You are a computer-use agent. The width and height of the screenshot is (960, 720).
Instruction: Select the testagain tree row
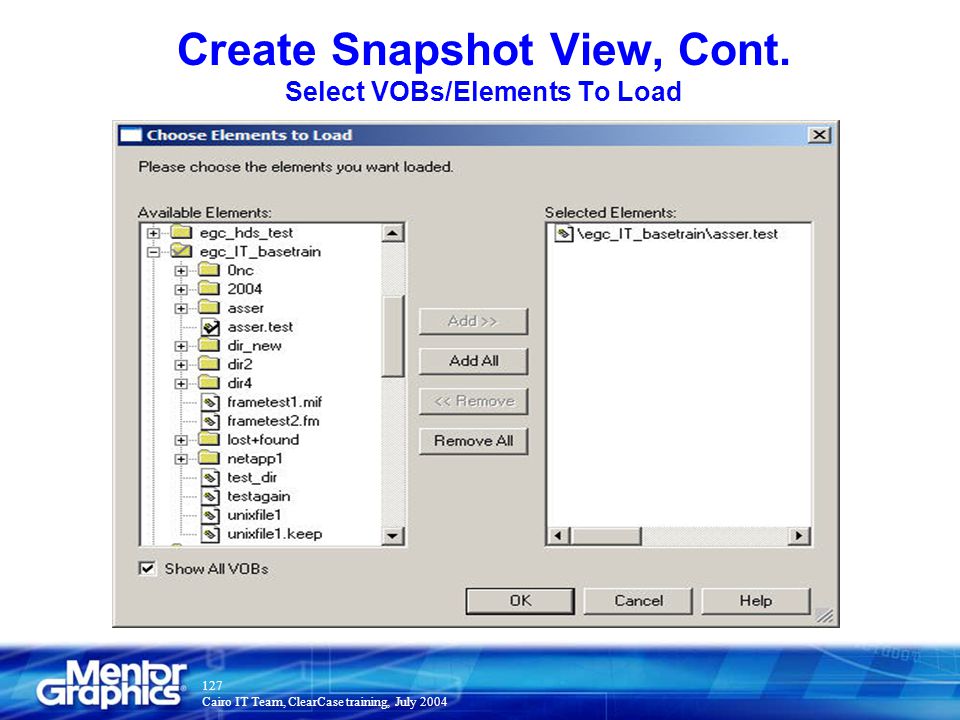pos(246,497)
